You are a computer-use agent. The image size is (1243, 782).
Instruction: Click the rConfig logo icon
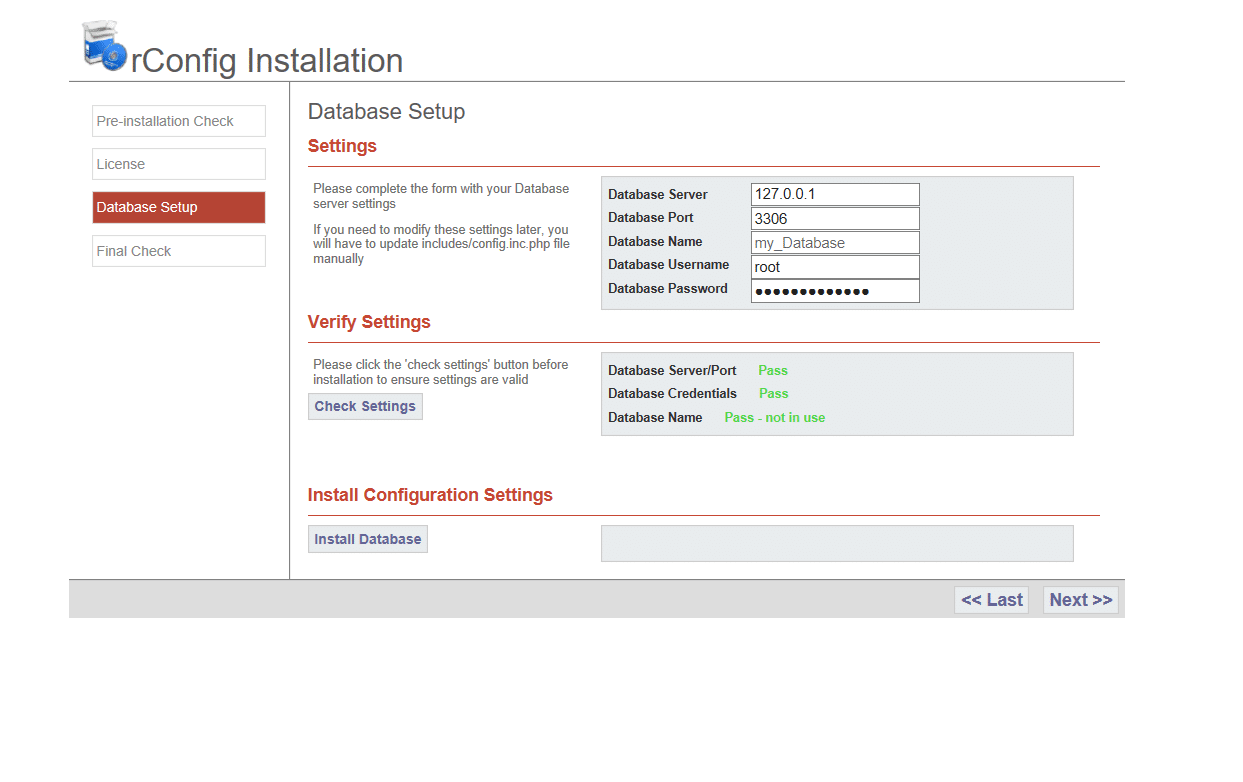pyautogui.click(x=104, y=45)
